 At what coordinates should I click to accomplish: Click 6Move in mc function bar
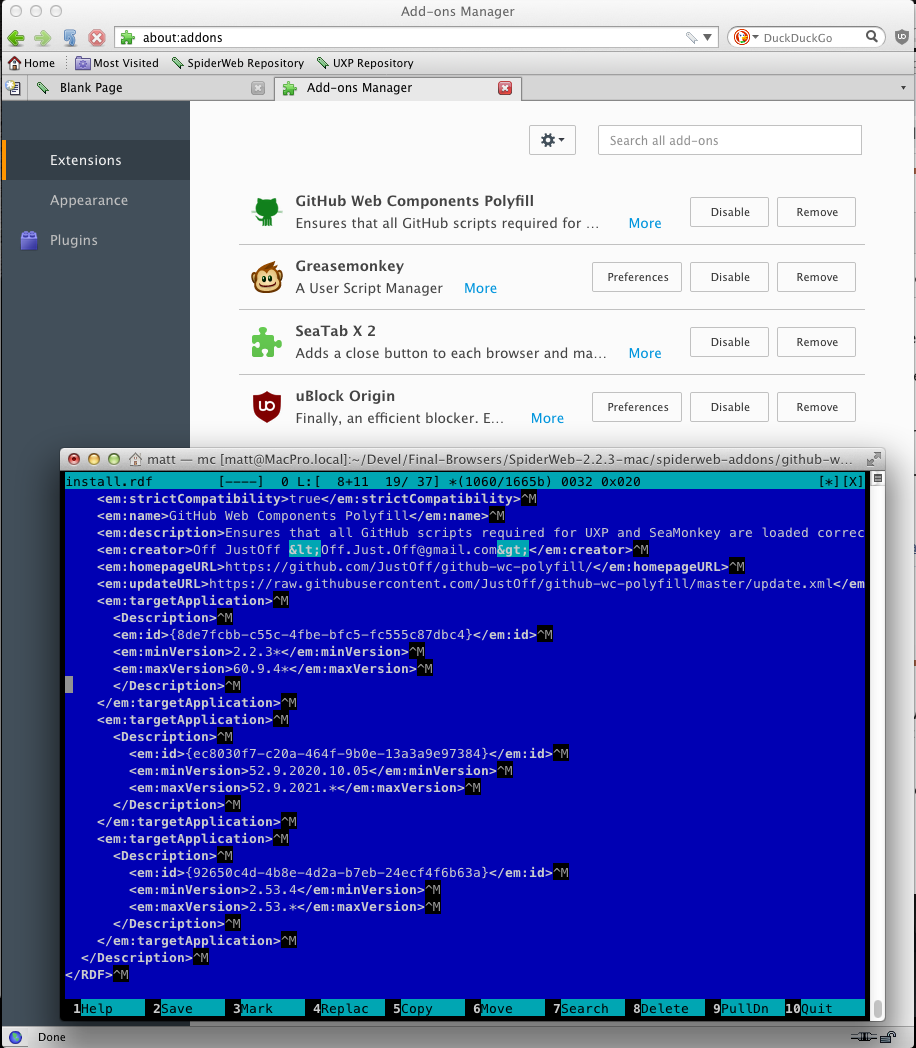[504, 1008]
